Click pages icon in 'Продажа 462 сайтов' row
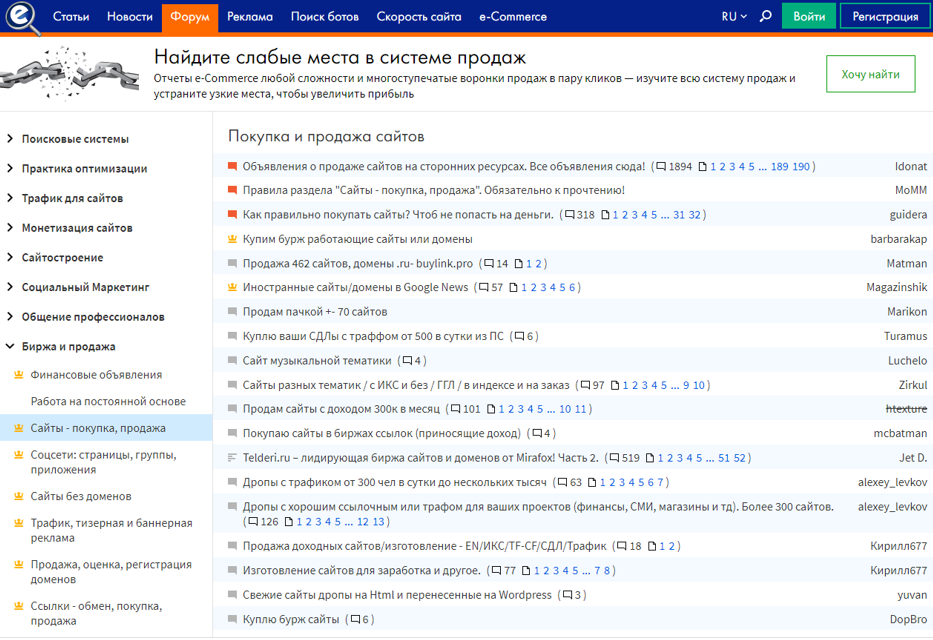Screen dimensions: 933x640 [x=519, y=263]
